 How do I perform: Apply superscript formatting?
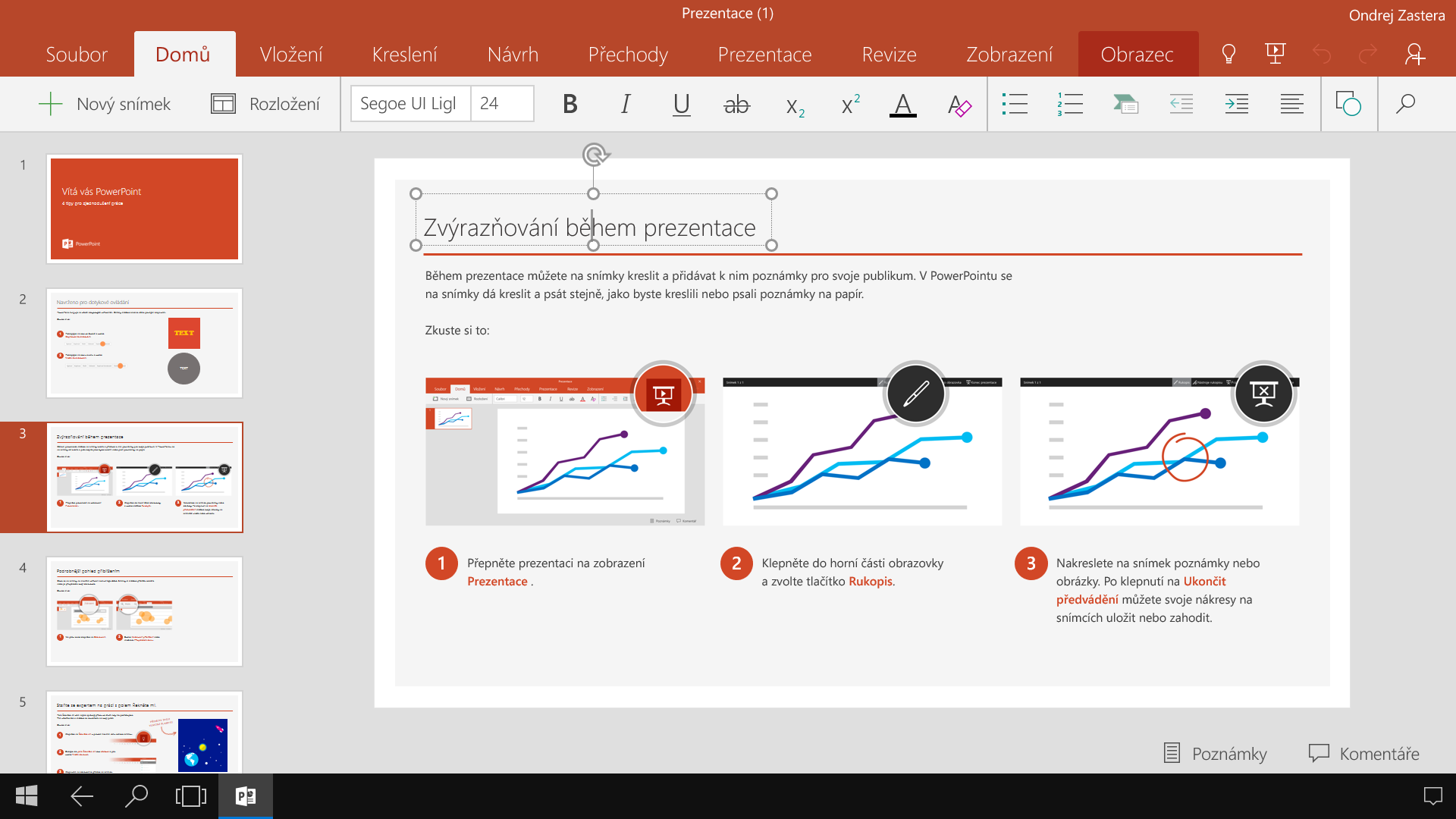point(849,104)
